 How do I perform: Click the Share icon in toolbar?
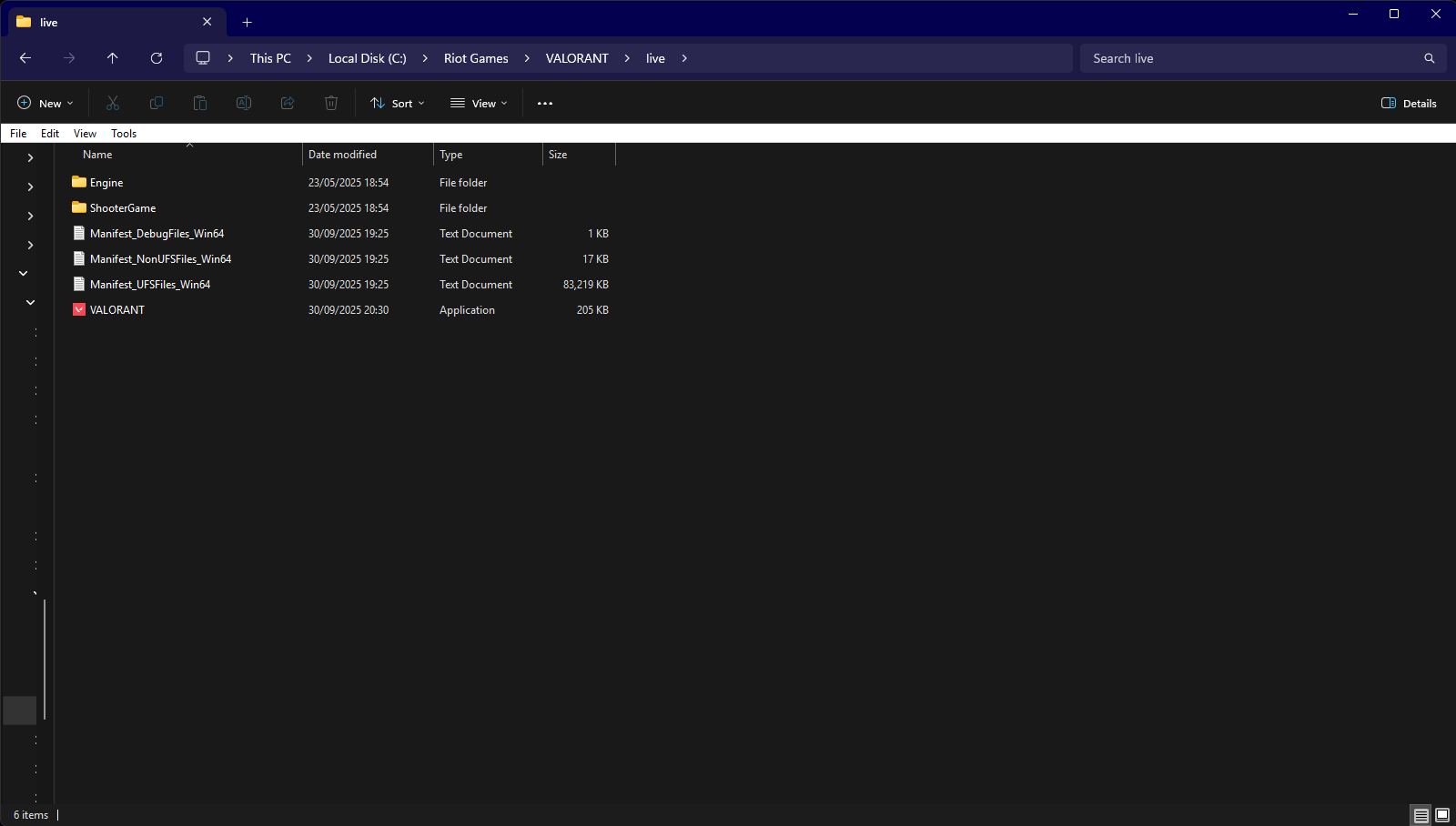[x=288, y=104]
